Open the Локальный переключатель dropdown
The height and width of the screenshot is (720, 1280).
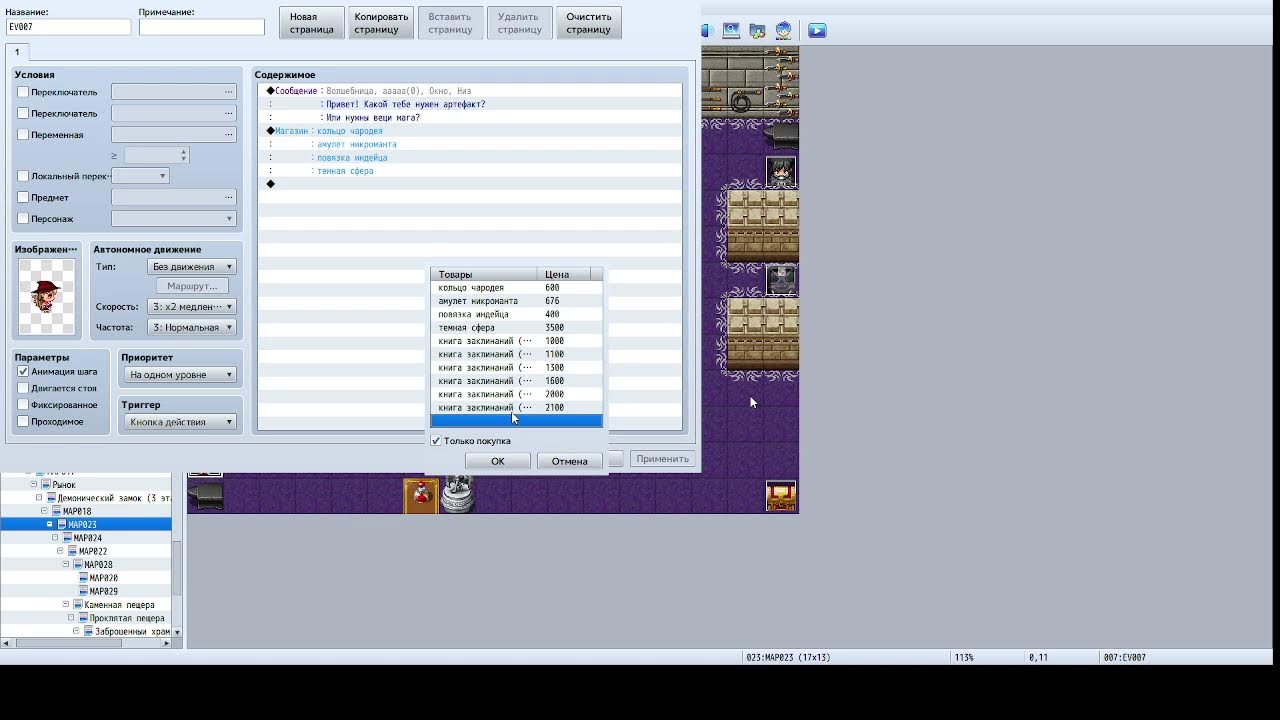(140, 176)
